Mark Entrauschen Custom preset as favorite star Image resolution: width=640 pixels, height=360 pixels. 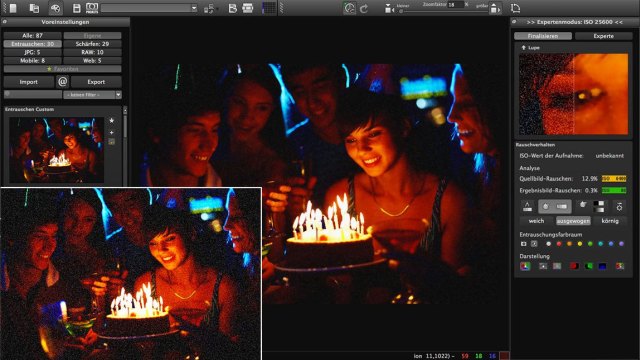[111, 120]
